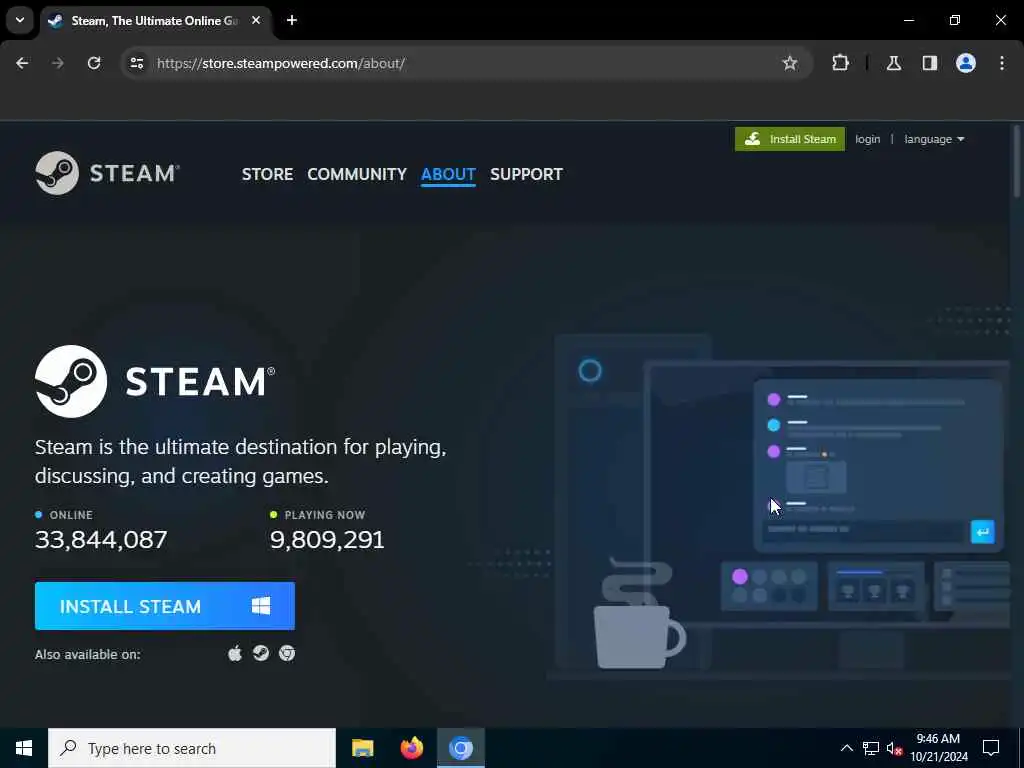Click the blue enter button in chat illustration
Image resolution: width=1024 pixels, height=768 pixels.
pos(982,532)
